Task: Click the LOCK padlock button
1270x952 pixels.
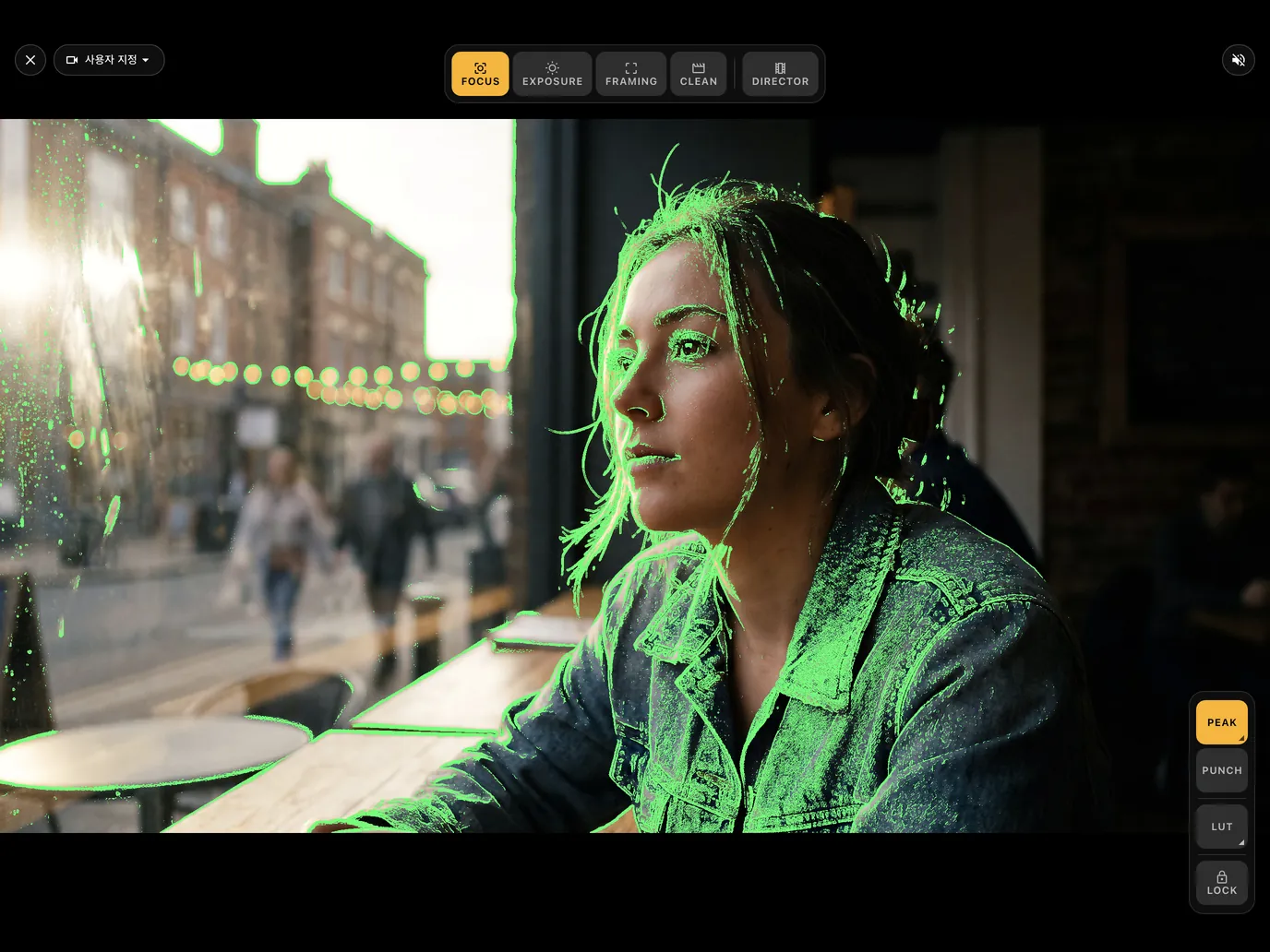Action: tap(1222, 883)
